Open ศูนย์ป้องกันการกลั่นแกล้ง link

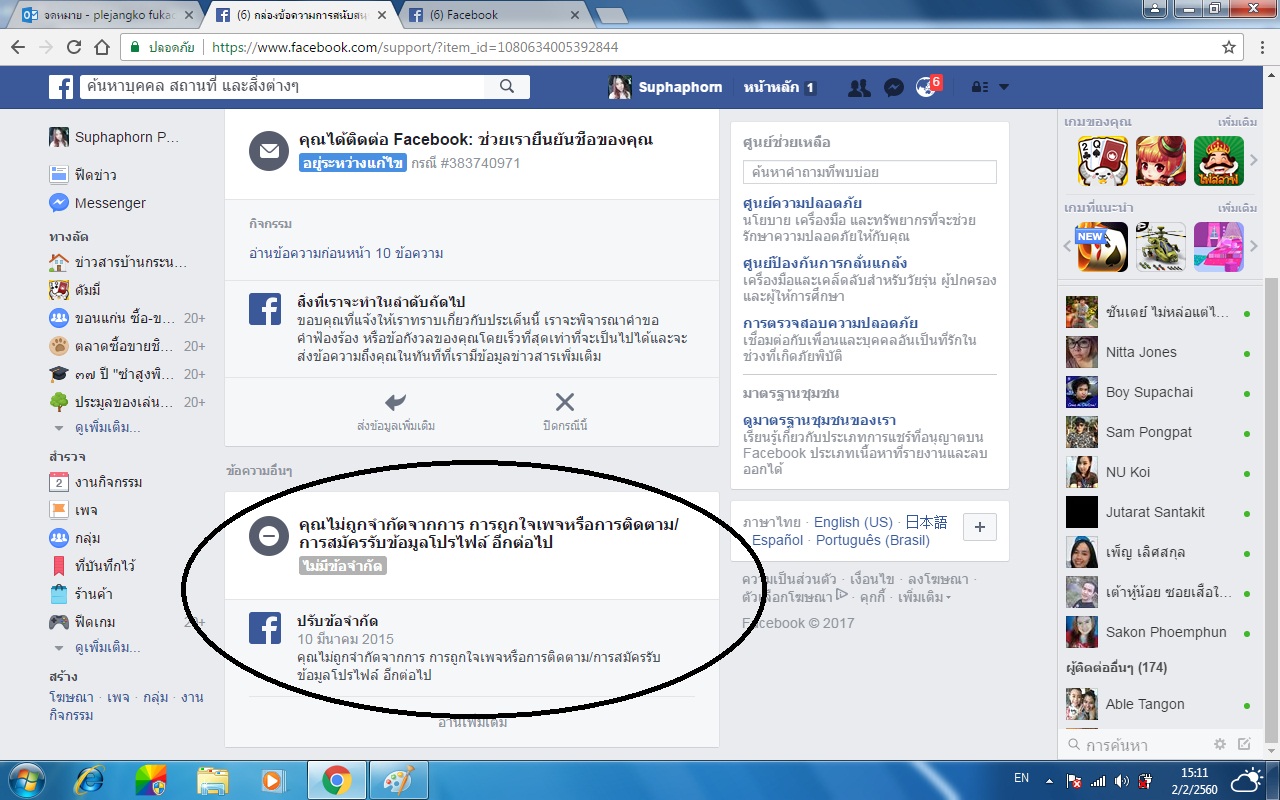(x=825, y=263)
